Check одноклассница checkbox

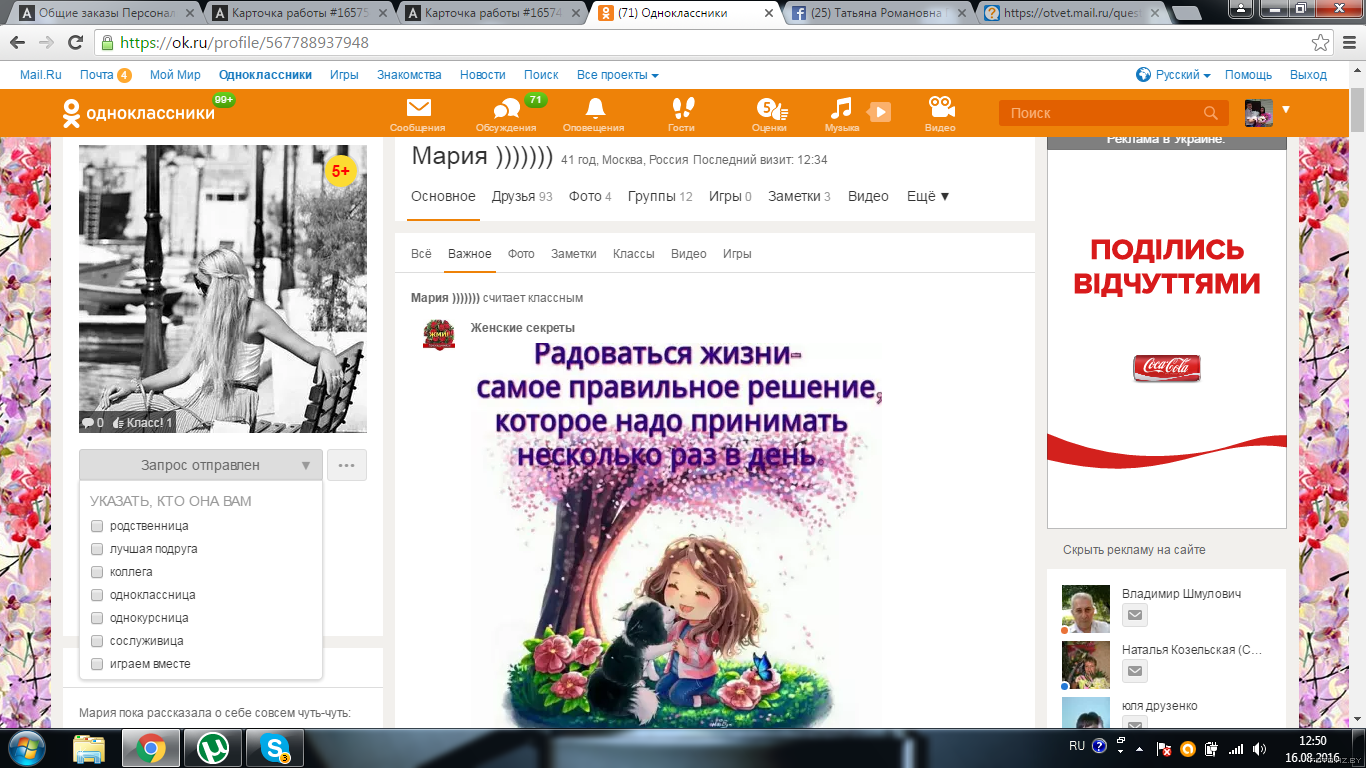97,595
